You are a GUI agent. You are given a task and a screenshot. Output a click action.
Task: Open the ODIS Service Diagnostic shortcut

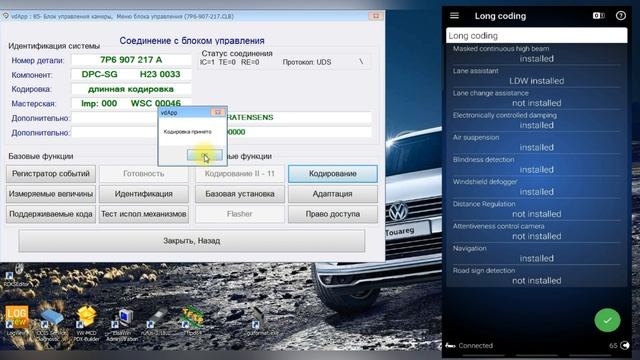tap(52, 324)
